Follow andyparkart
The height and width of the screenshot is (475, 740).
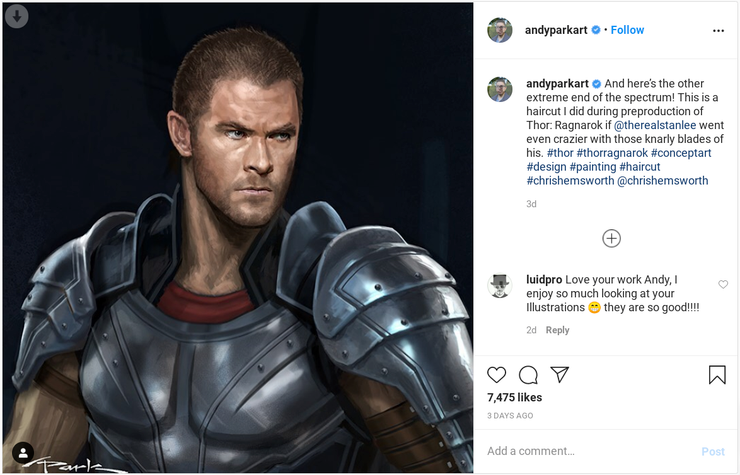pos(627,30)
